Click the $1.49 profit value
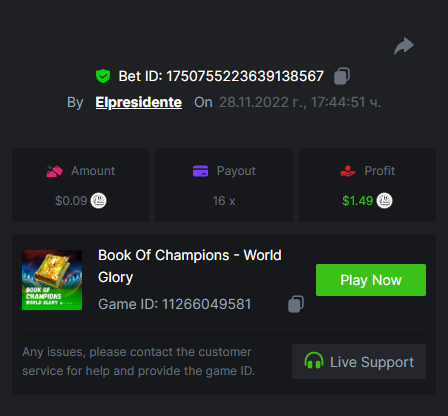The width and height of the screenshot is (448, 416). tap(358, 201)
